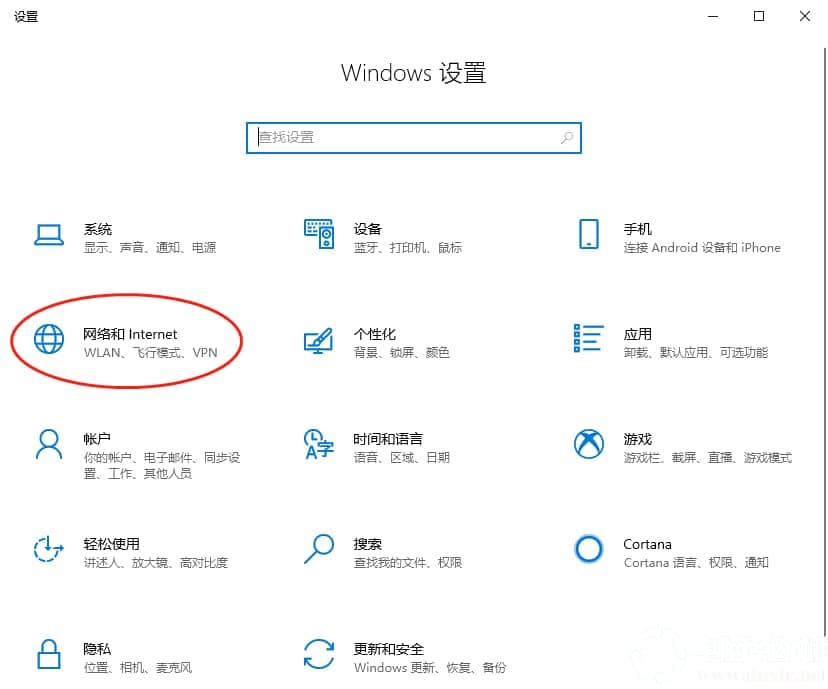
Task: Select the 隐私 category title
Action: (97, 649)
